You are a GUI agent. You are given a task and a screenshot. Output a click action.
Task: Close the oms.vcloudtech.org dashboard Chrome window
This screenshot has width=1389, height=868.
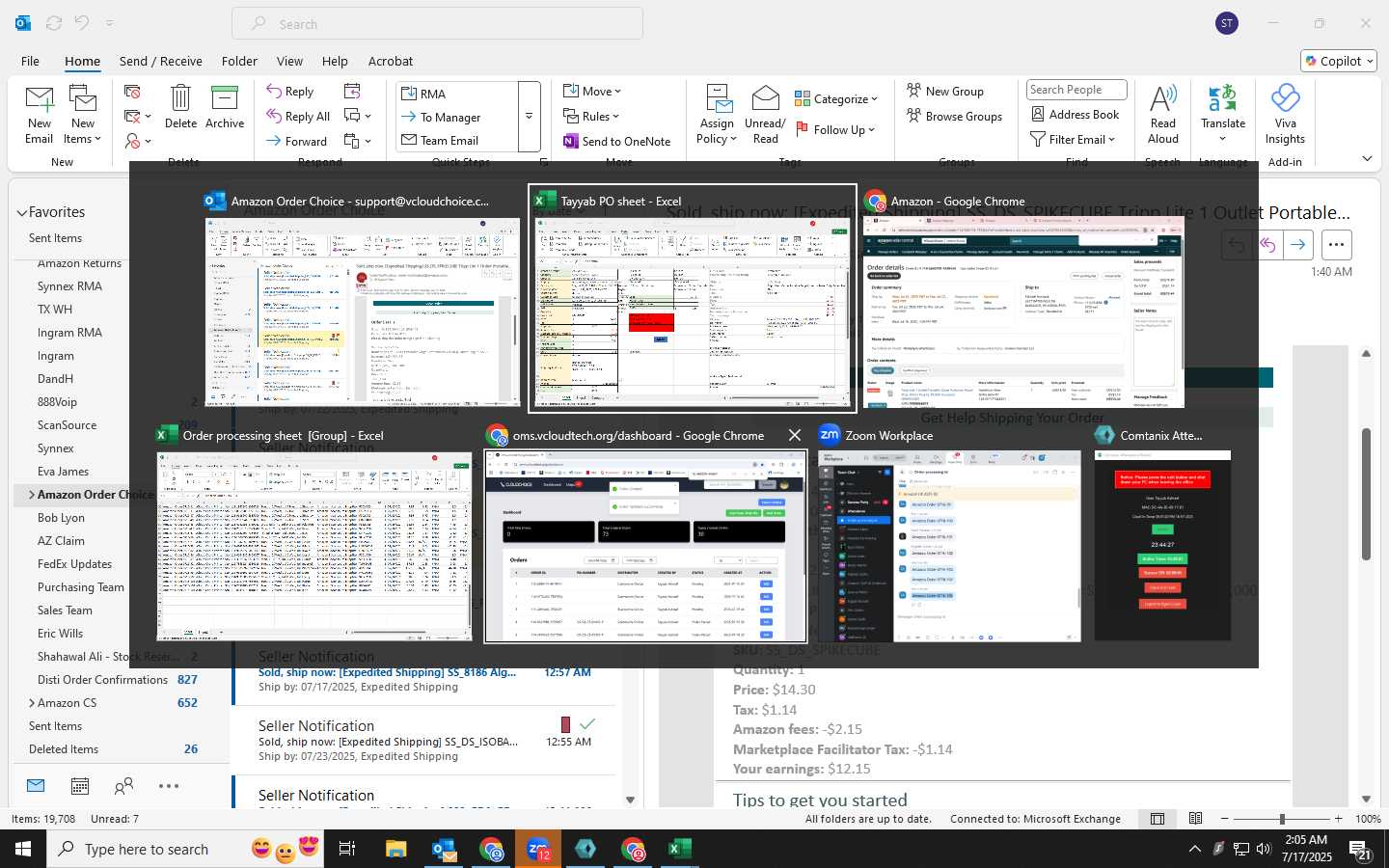coord(795,436)
